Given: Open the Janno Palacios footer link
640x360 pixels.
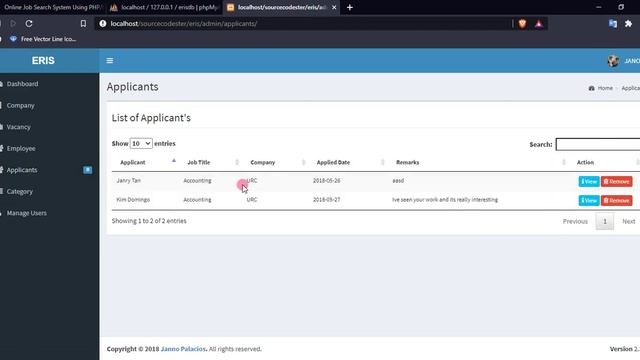Looking at the screenshot, I should click(183, 349).
